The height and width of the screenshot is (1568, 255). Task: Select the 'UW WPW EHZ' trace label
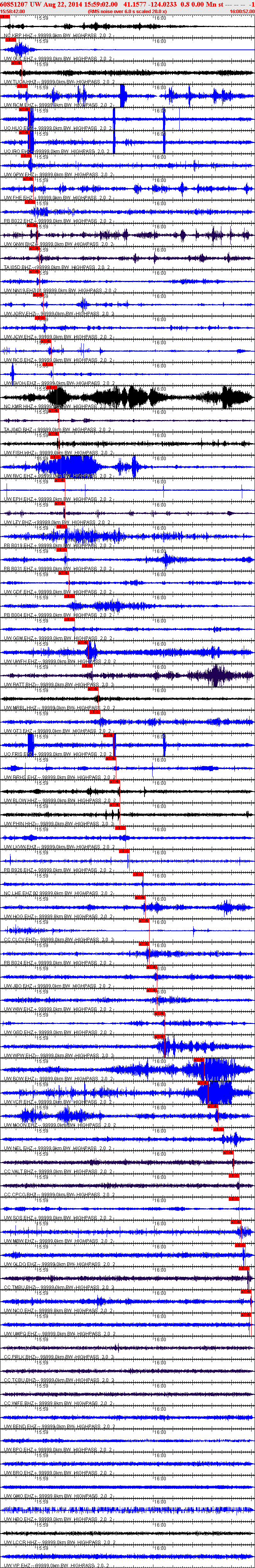[19, 1055]
